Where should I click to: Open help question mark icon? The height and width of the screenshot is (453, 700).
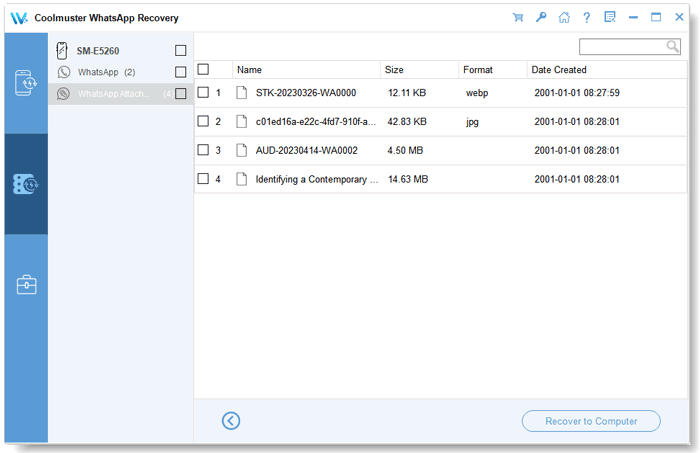(x=587, y=17)
